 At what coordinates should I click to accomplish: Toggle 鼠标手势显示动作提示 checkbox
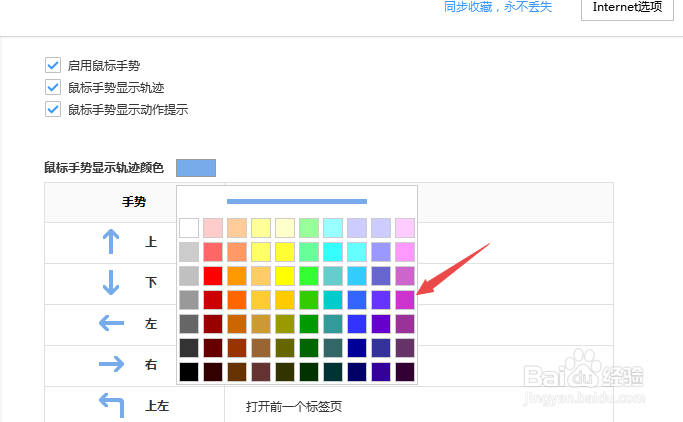coord(53,109)
